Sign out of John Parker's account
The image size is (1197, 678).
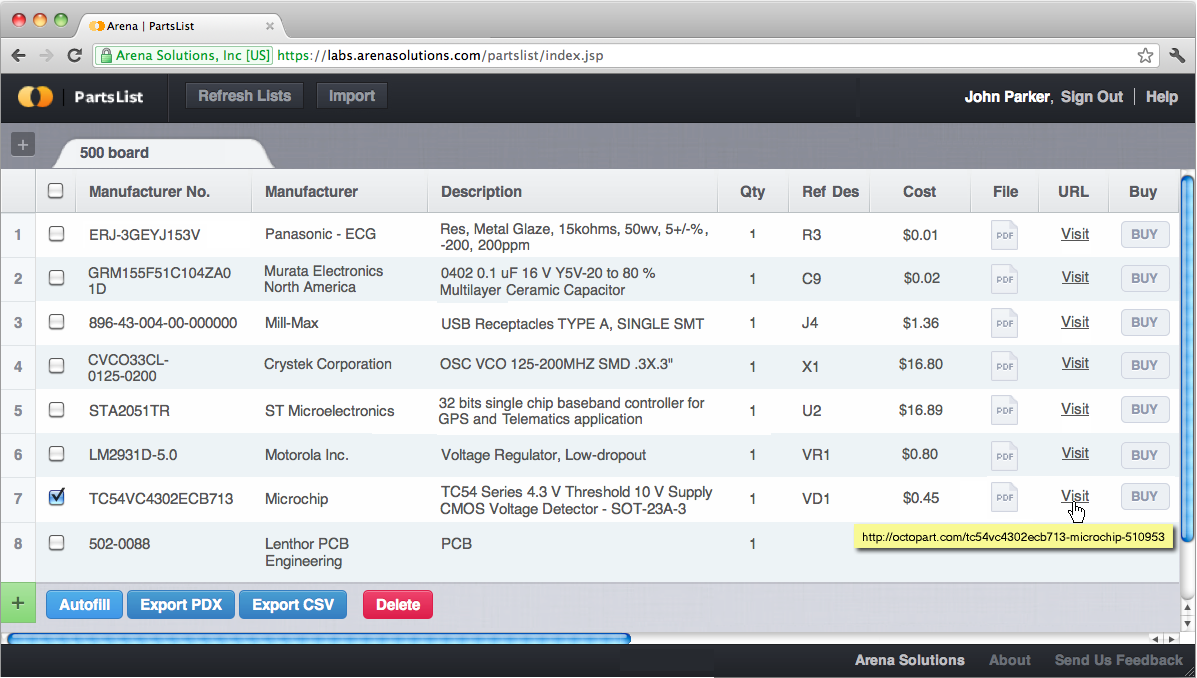[x=1092, y=97]
